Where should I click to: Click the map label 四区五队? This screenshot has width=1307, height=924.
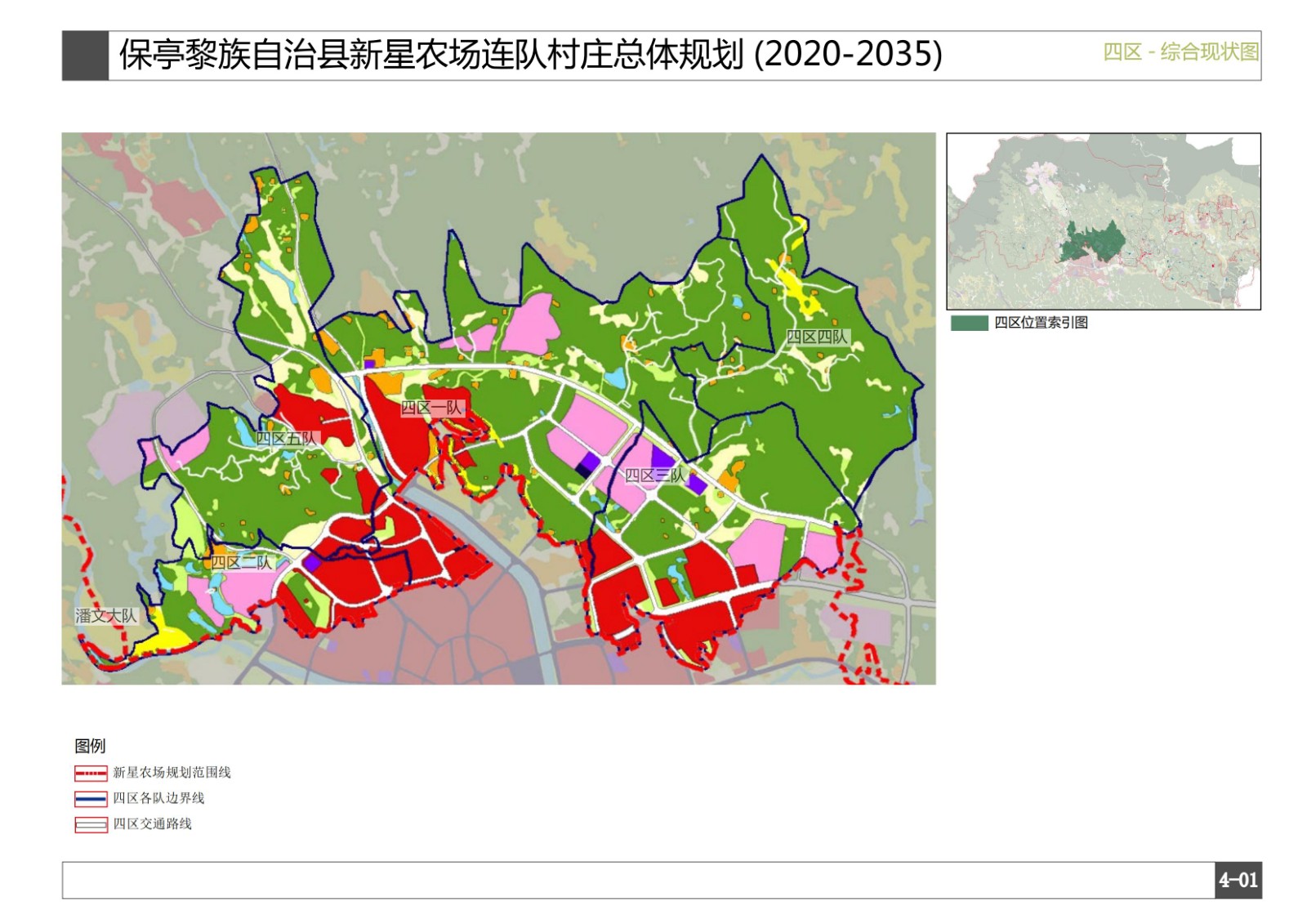coord(286,438)
